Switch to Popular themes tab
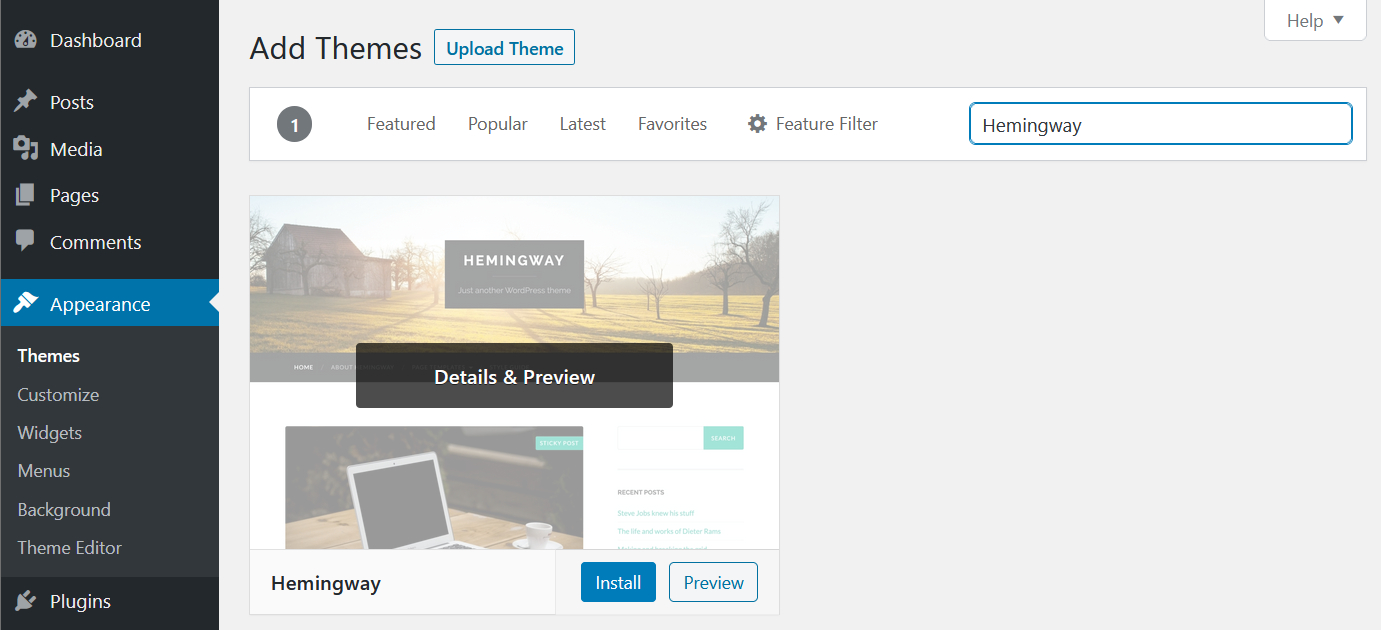The width and height of the screenshot is (1381, 630). (x=498, y=124)
